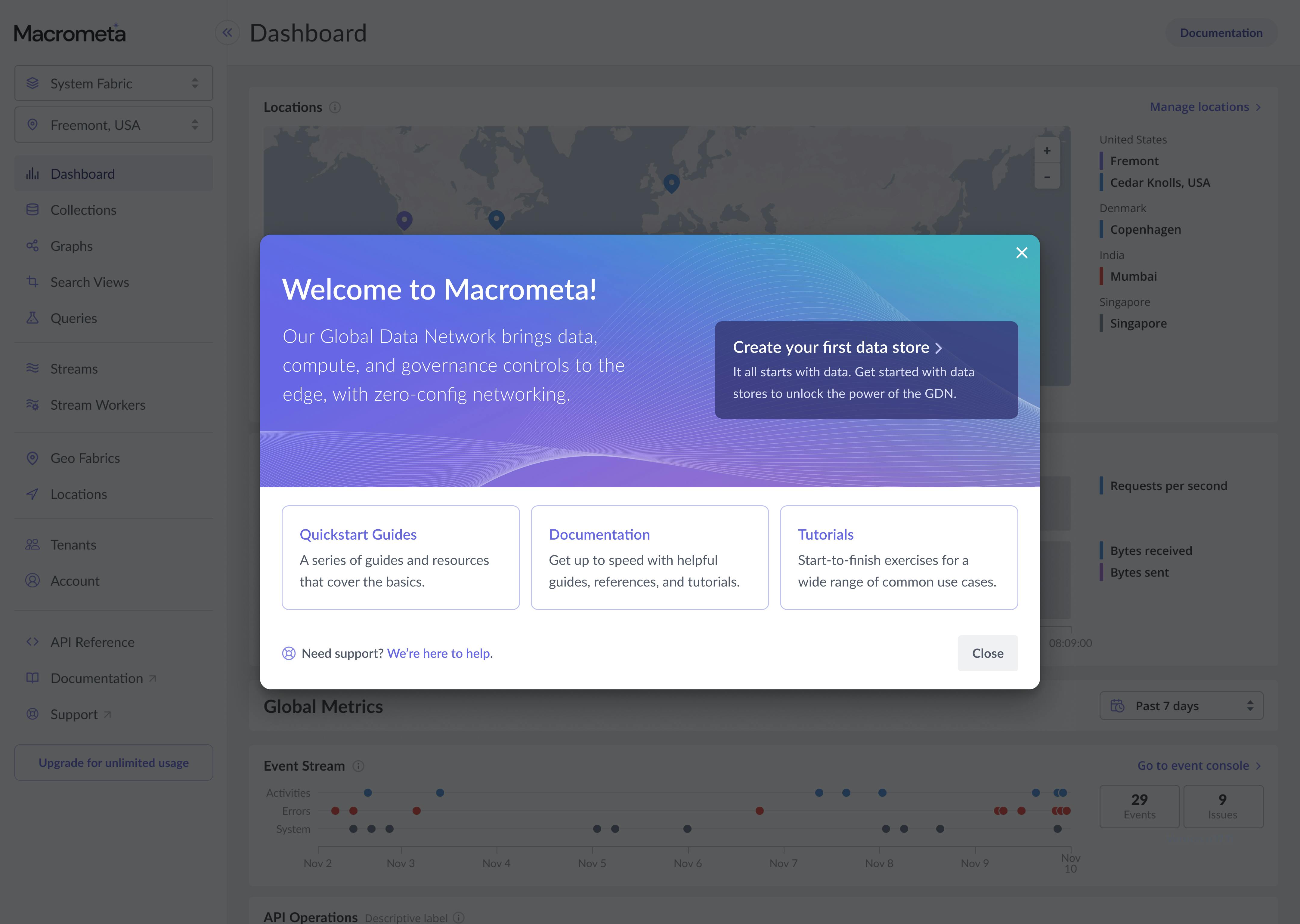Screen dimensions: 1300x924
Task: Open the Quickstart Guides card
Action: (401, 558)
